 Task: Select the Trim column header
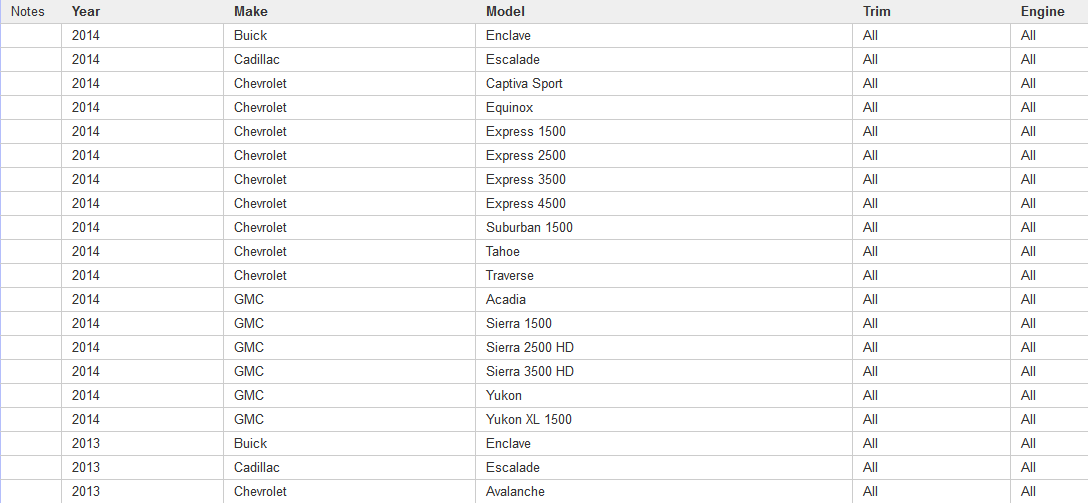click(x=877, y=12)
